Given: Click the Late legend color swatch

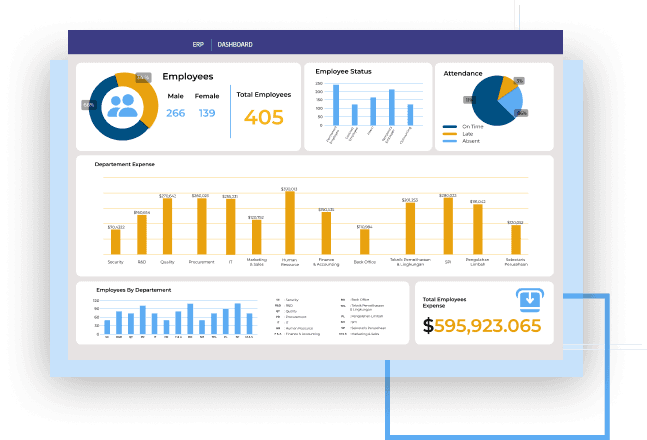Looking at the screenshot, I should [450, 134].
